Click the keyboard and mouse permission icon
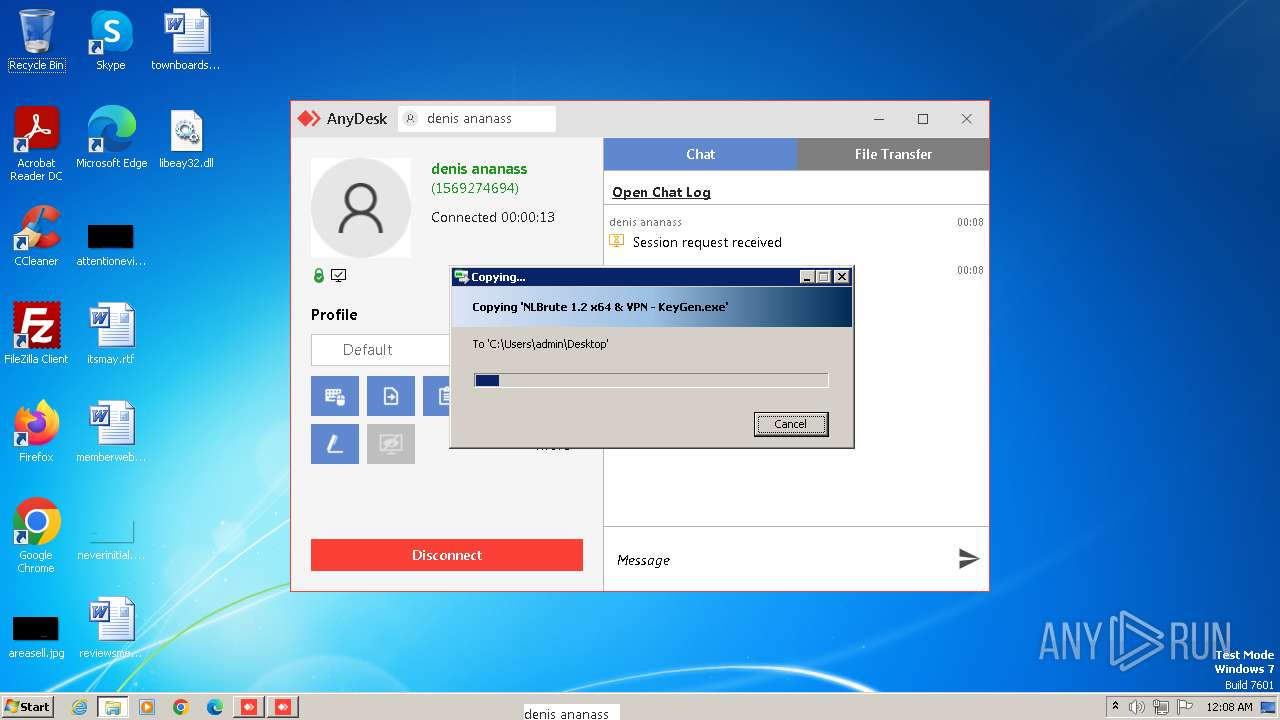 [335, 396]
